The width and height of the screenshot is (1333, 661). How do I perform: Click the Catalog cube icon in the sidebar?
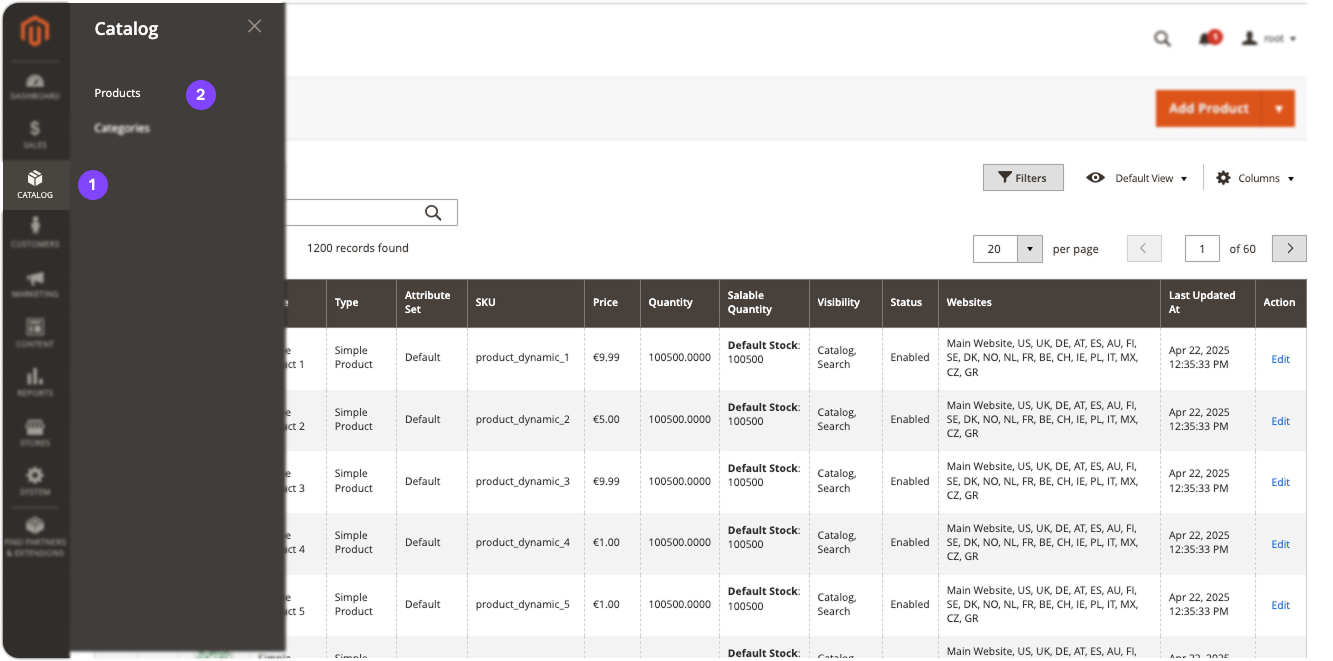pyautogui.click(x=35, y=179)
